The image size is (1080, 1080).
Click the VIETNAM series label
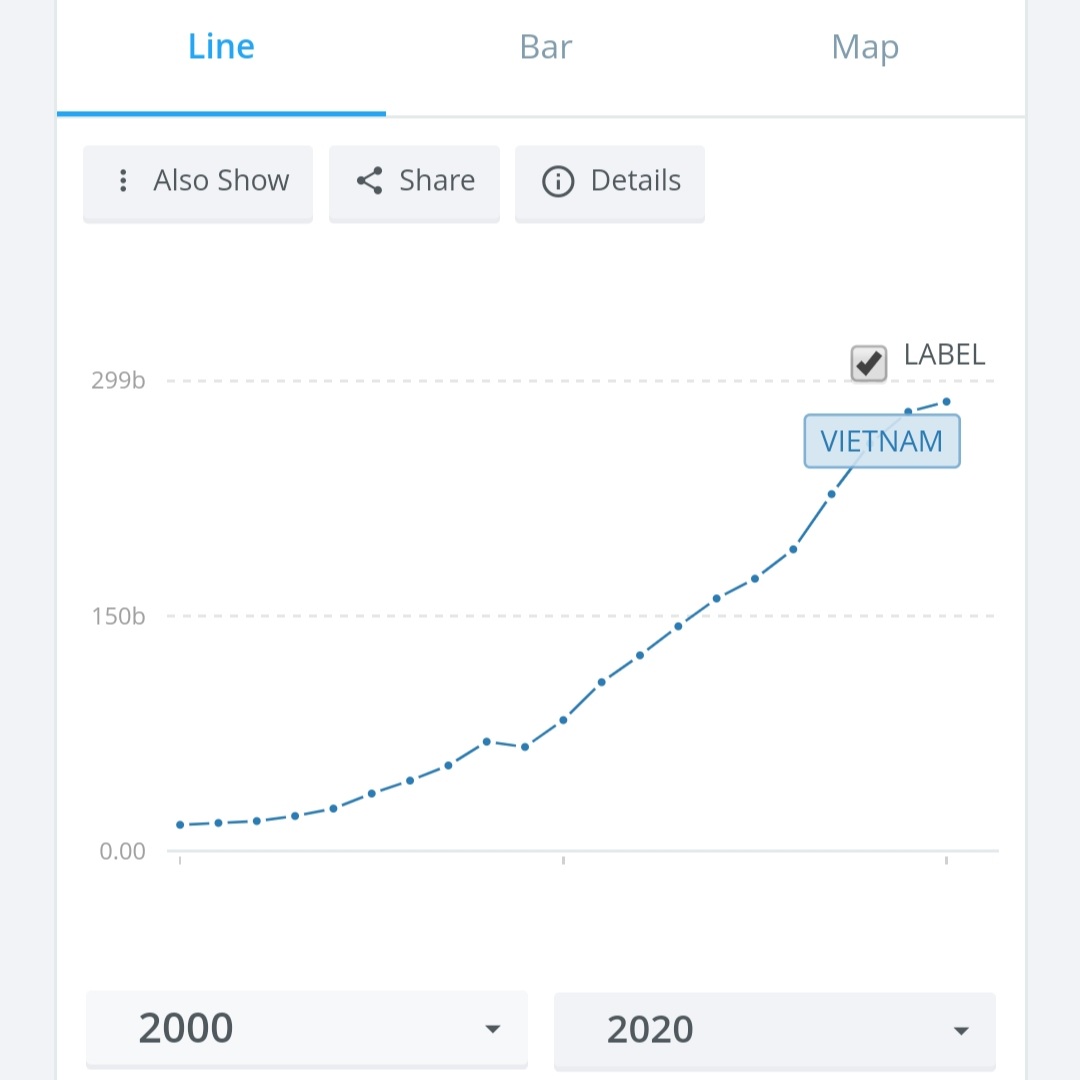[x=882, y=442]
